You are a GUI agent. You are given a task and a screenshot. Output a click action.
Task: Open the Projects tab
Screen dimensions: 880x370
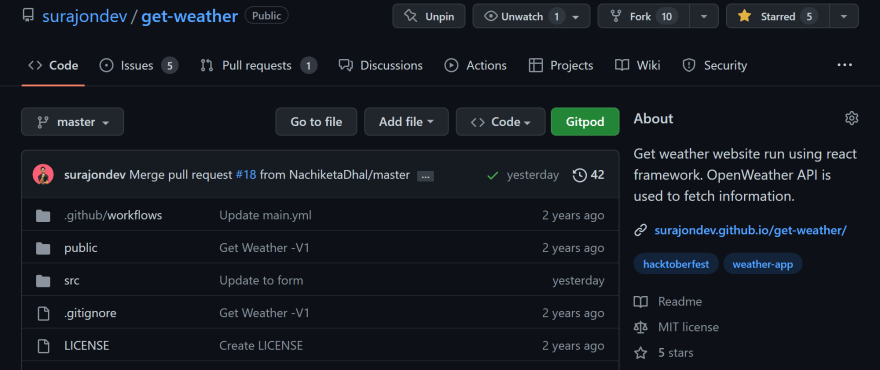561,66
